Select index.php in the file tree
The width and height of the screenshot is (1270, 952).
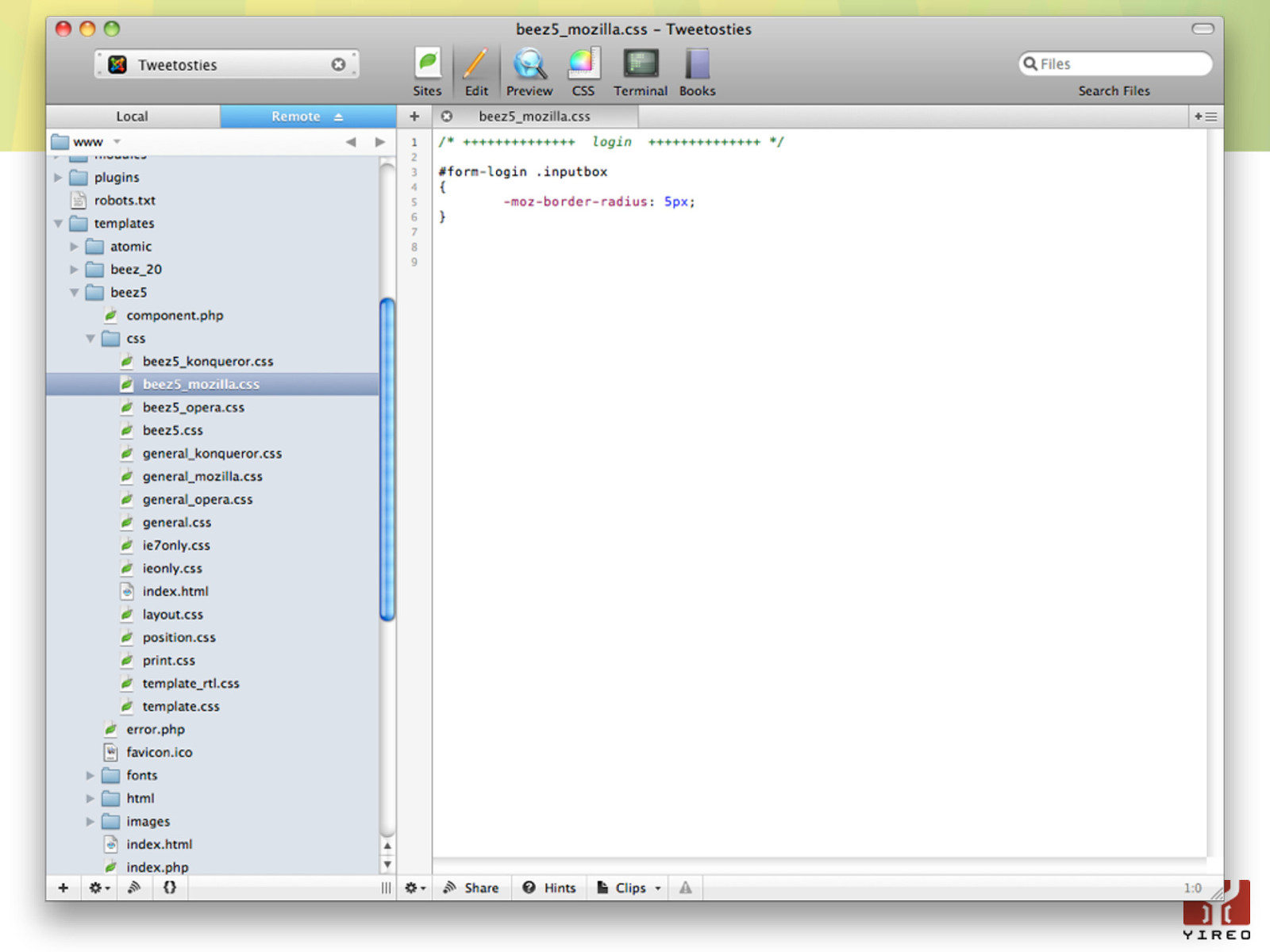tap(213, 866)
